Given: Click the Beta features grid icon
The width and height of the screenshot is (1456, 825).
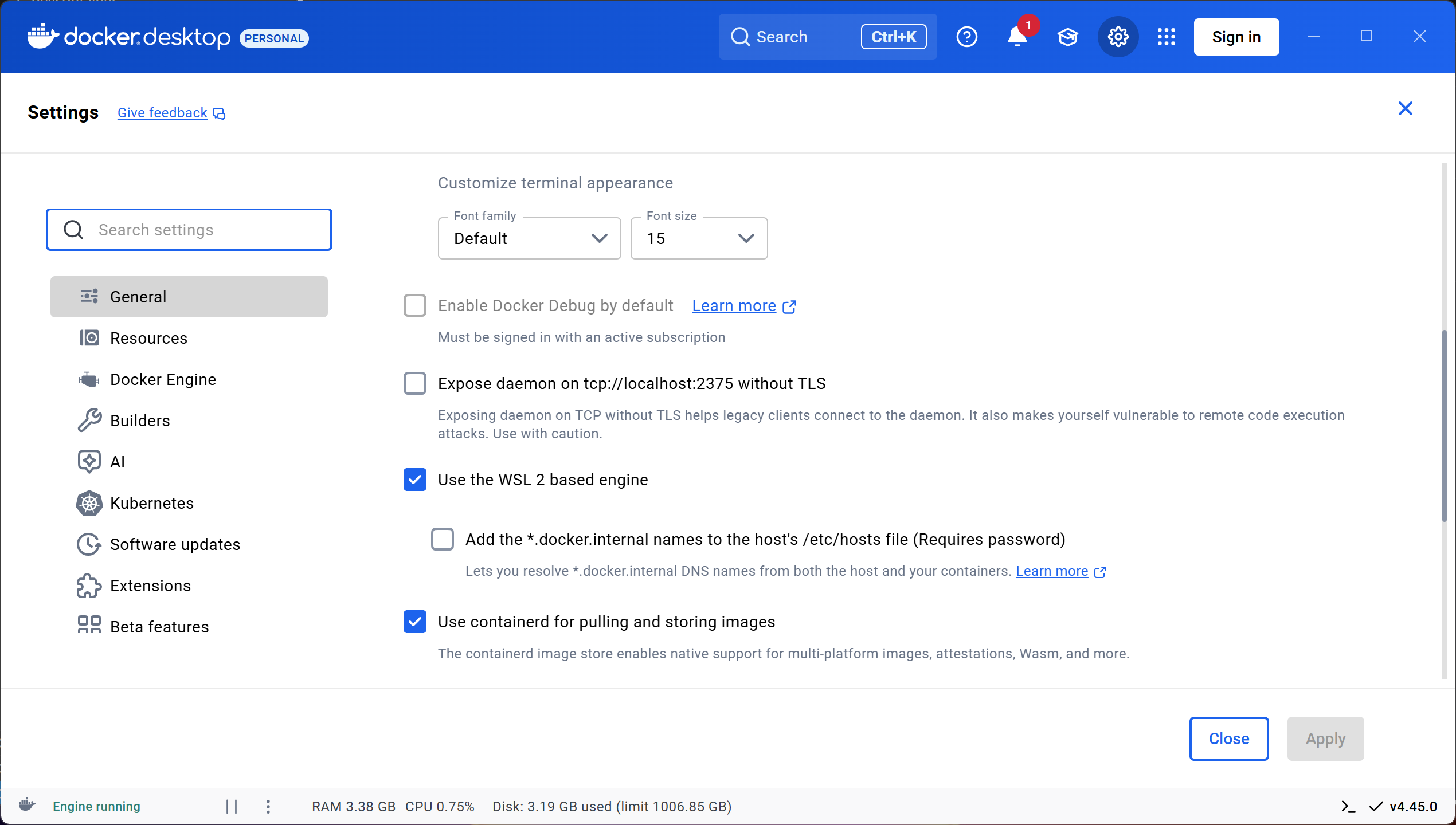Looking at the screenshot, I should pos(89,624).
